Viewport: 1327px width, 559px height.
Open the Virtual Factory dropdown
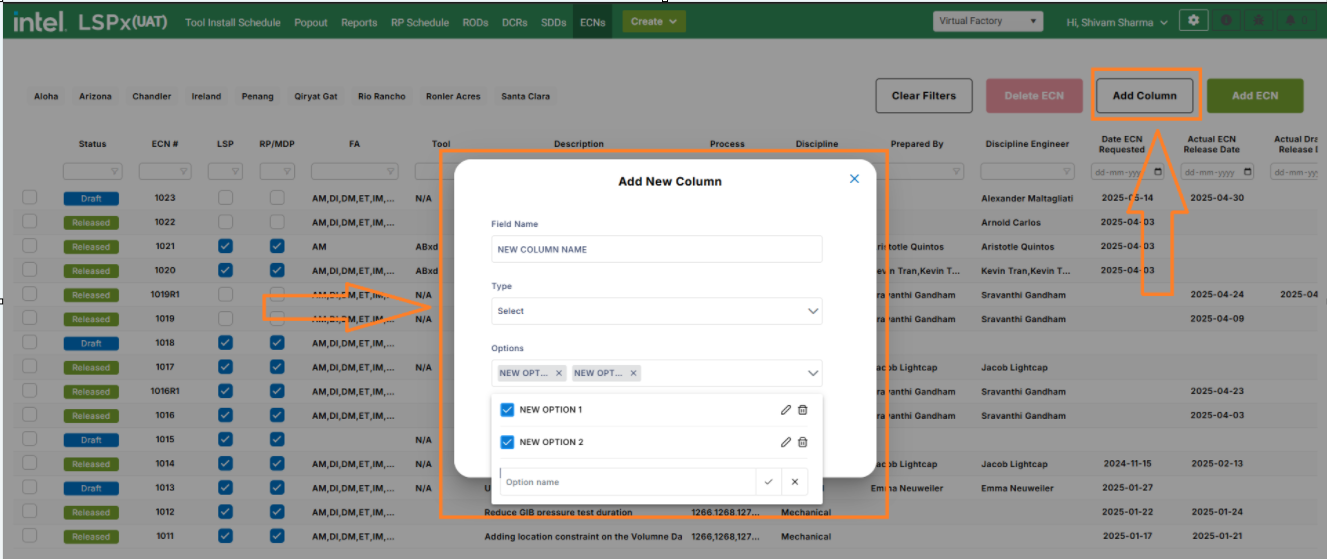pos(987,21)
